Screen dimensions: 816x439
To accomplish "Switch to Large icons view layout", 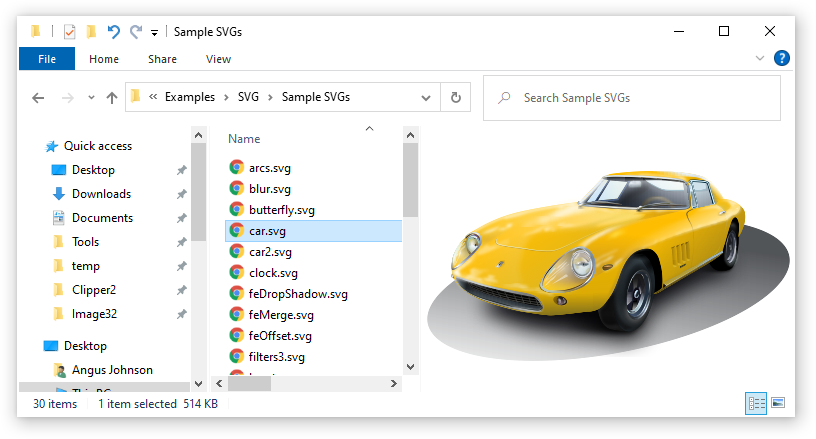I will 777,404.
